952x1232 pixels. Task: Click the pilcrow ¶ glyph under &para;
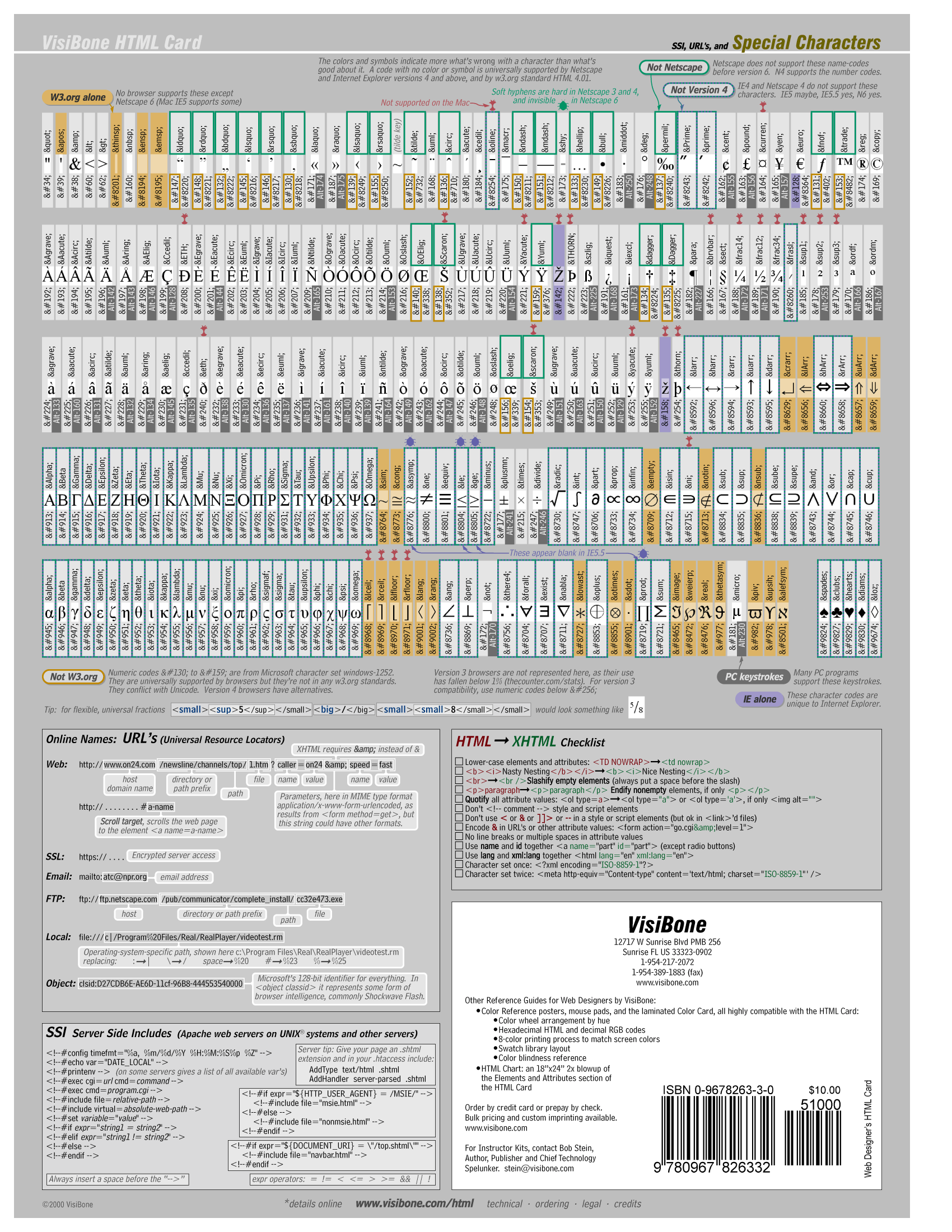[x=693, y=277]
